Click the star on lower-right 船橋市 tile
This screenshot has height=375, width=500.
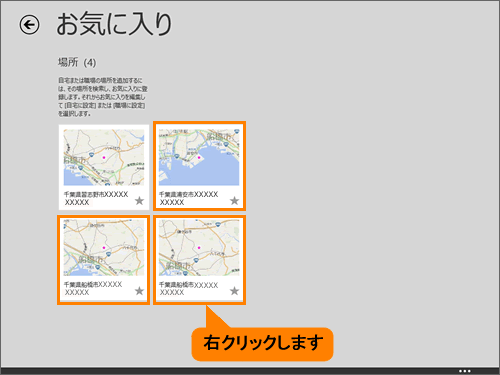click(234, 291)
